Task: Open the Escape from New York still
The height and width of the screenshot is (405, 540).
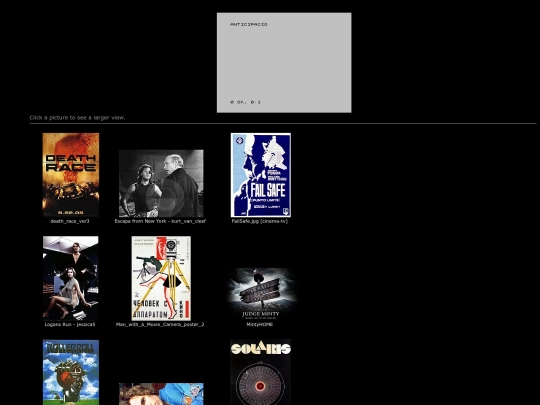Action: (161, 183)
